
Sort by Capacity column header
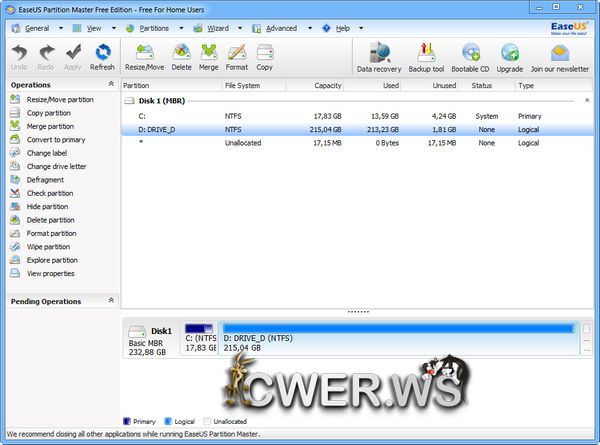[x=315, y=86]
